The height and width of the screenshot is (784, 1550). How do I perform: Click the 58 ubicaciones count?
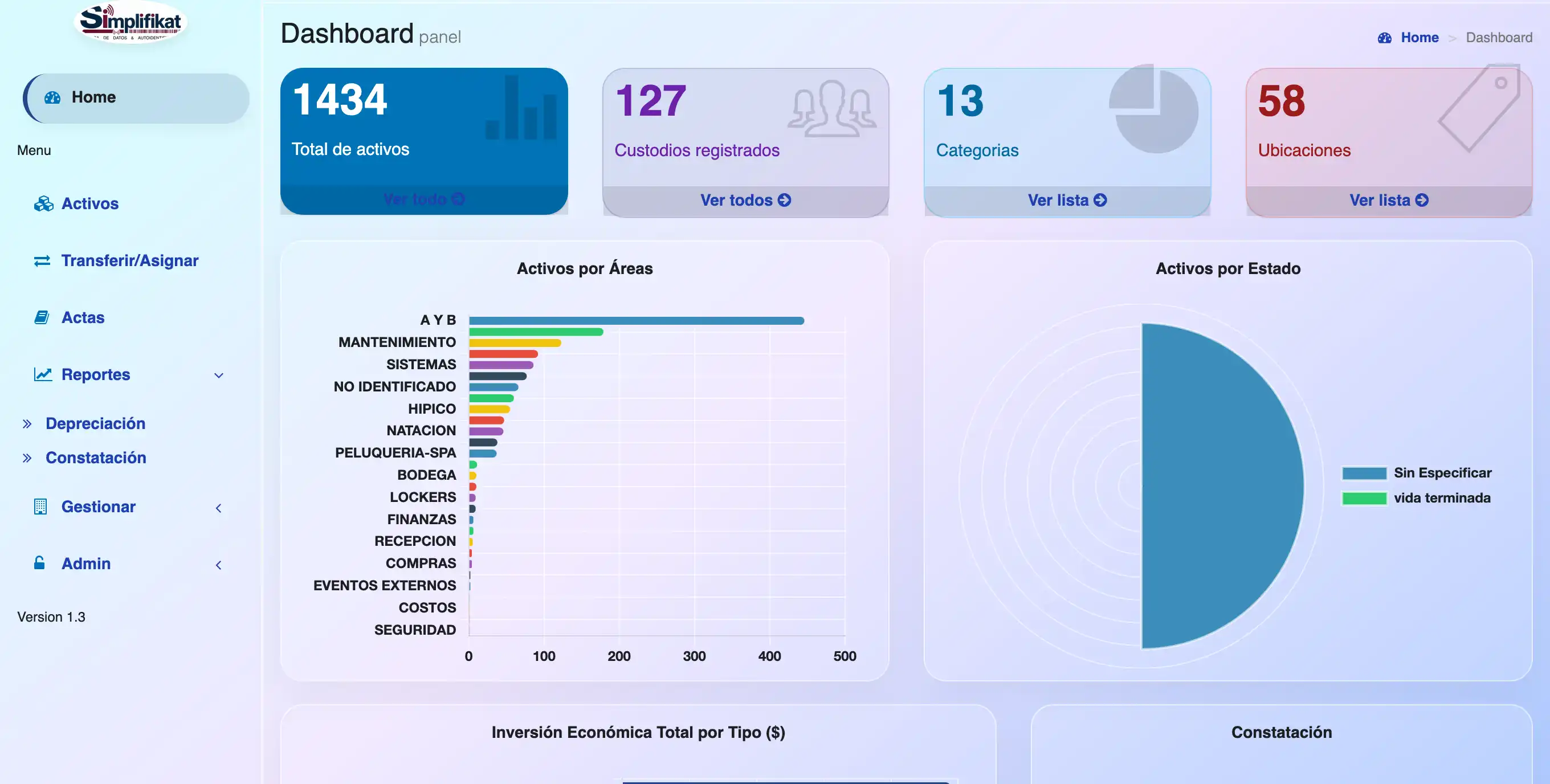pos(1282,100)
